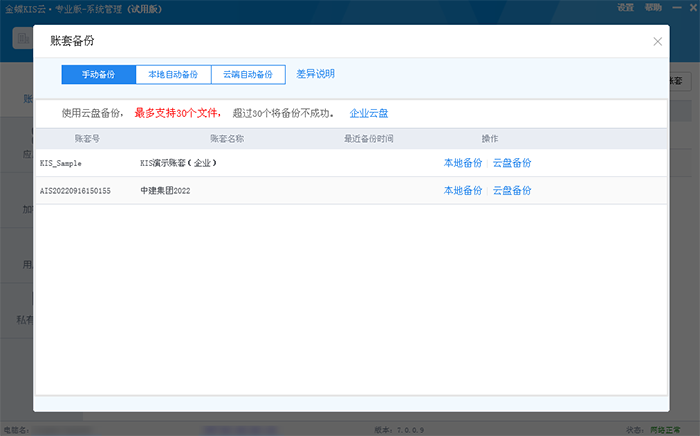
Task: Click the 最近备份时间 column header
Action: tap(368, 138)
